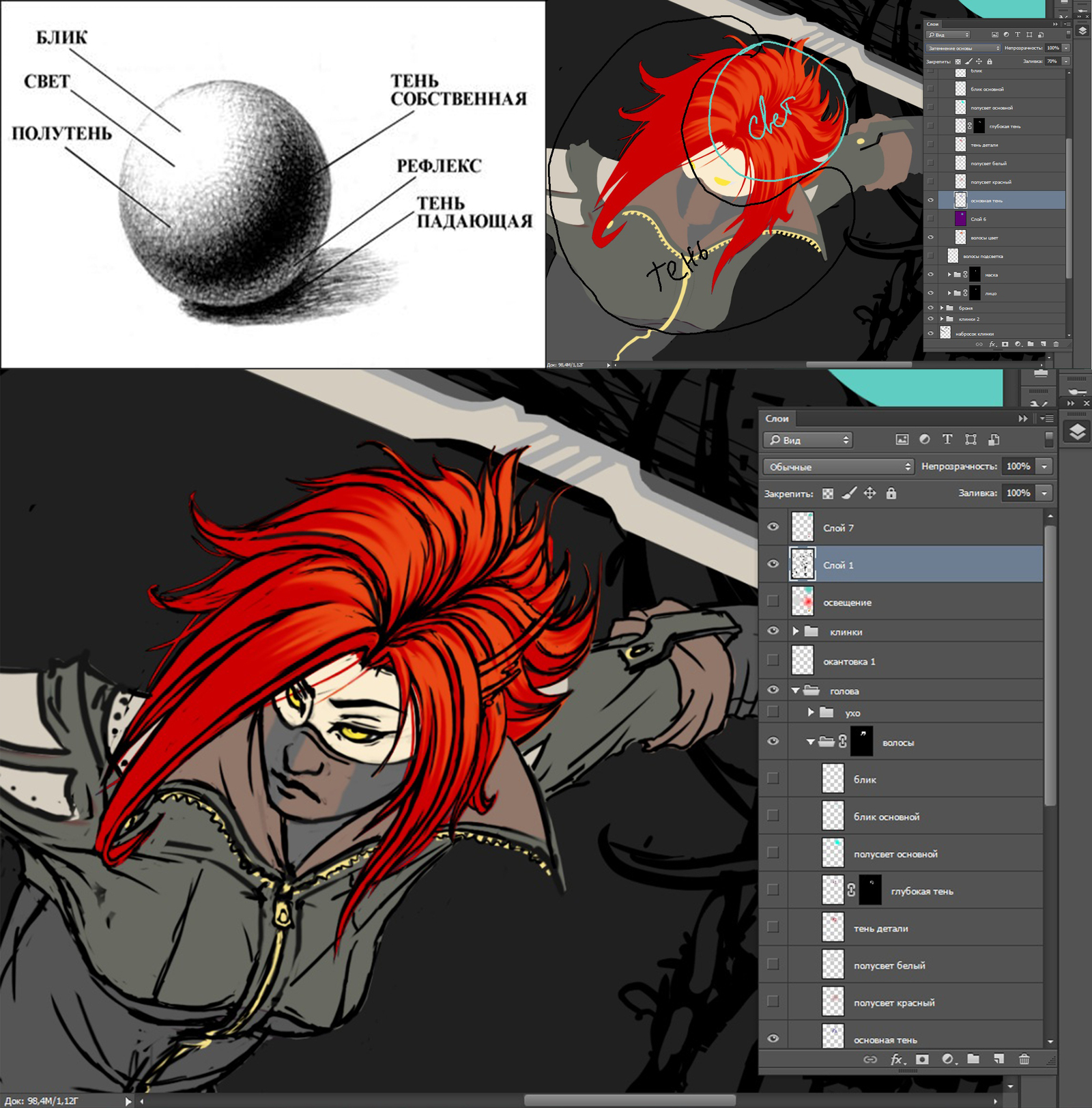Open Заливка slider arrow in large panel
Screen dimensions: 1092x1108
1044,493
